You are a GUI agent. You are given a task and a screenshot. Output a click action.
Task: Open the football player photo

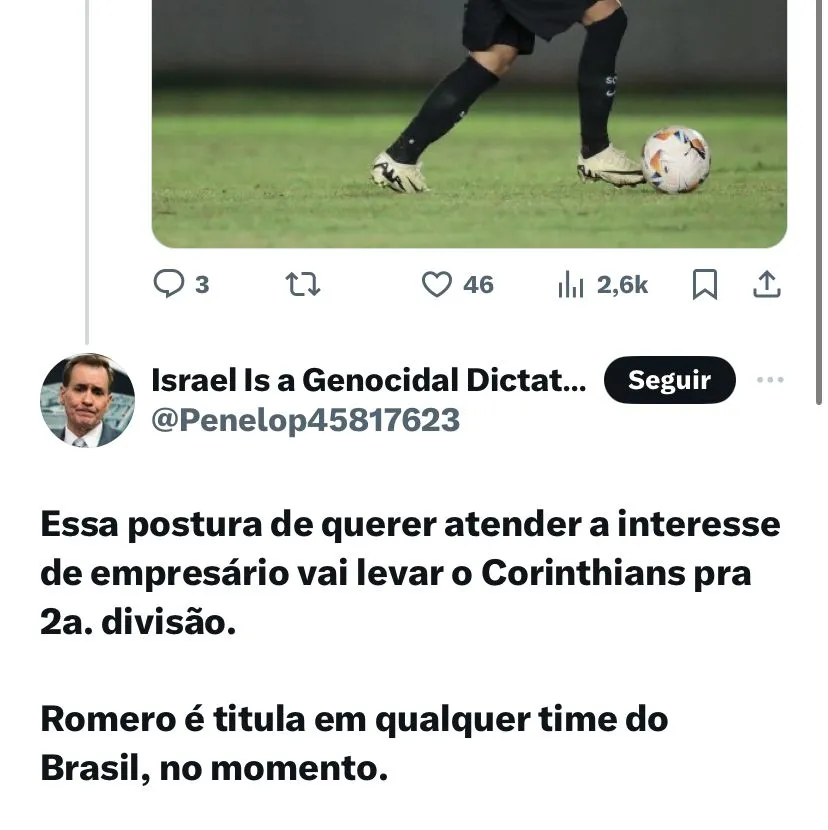[x=469, y=120]
